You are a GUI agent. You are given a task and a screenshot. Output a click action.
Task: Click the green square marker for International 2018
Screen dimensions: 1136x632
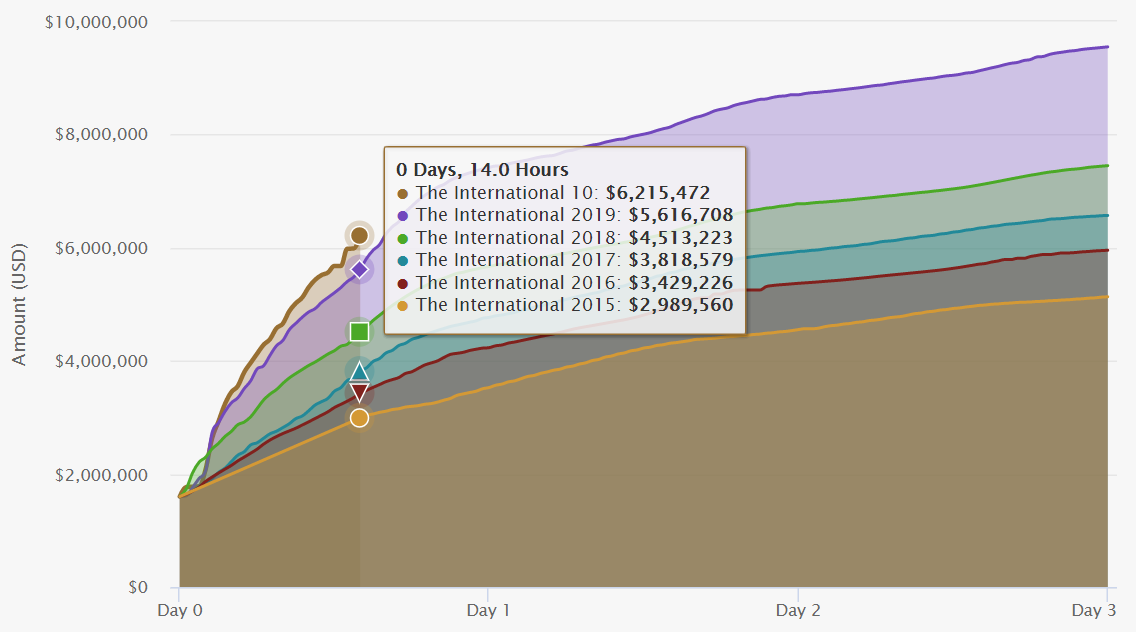pos(359,332)
